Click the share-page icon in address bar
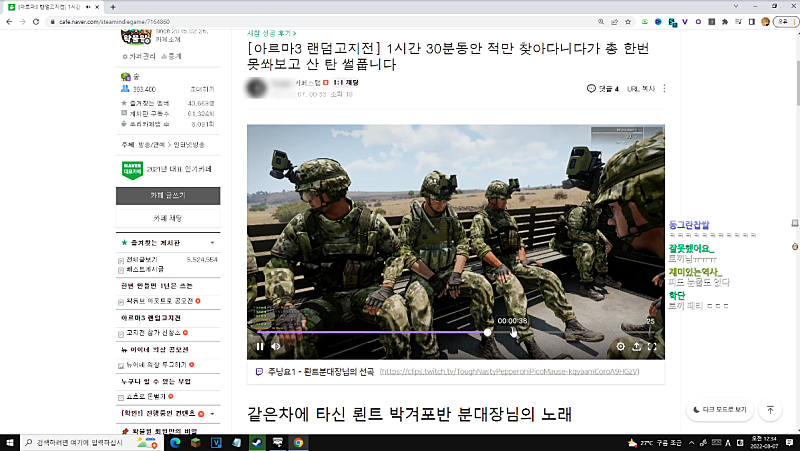Screen dimensions: 800x451 click(614, 21)
